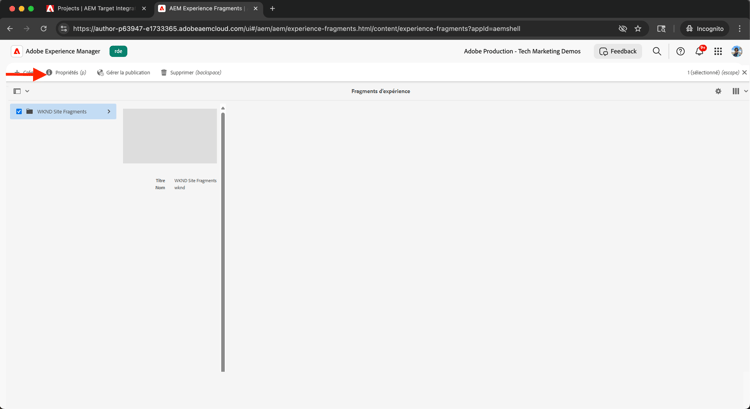Screen dimensions: 750x409
Task: Go forward in browser history
Action: pyautogui.click(x=27, y=29)
